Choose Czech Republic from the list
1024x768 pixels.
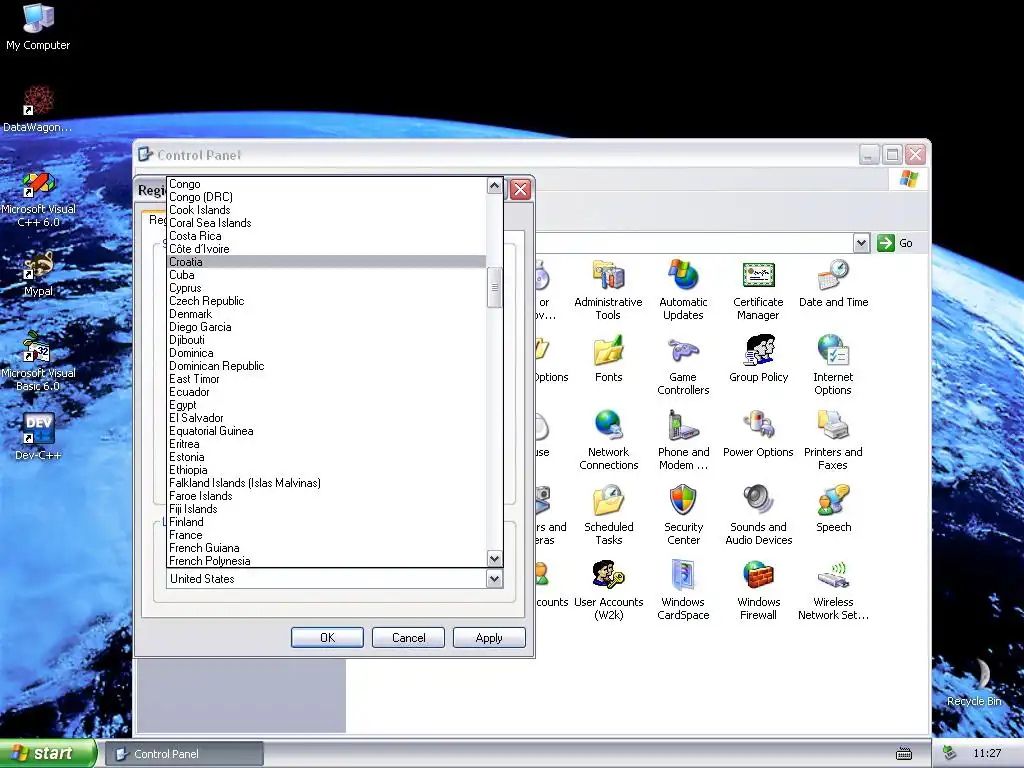click(327, 301)
